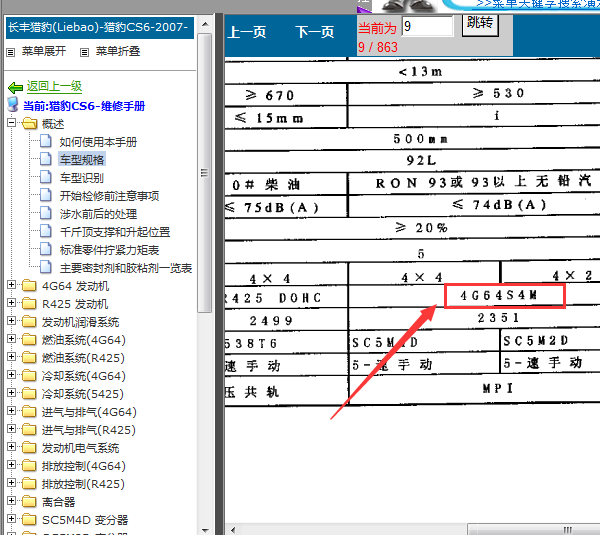Click the 返回上一级 link
The width and height of the screenshot is (600, 535).
(54, 86)
